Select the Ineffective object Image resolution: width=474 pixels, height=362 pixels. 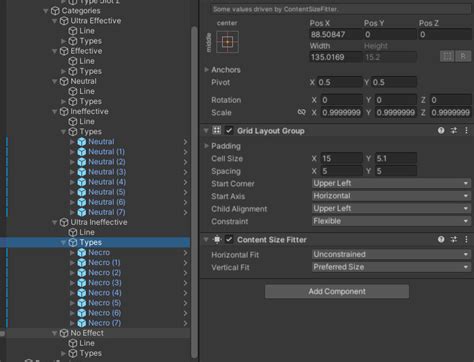89,112
